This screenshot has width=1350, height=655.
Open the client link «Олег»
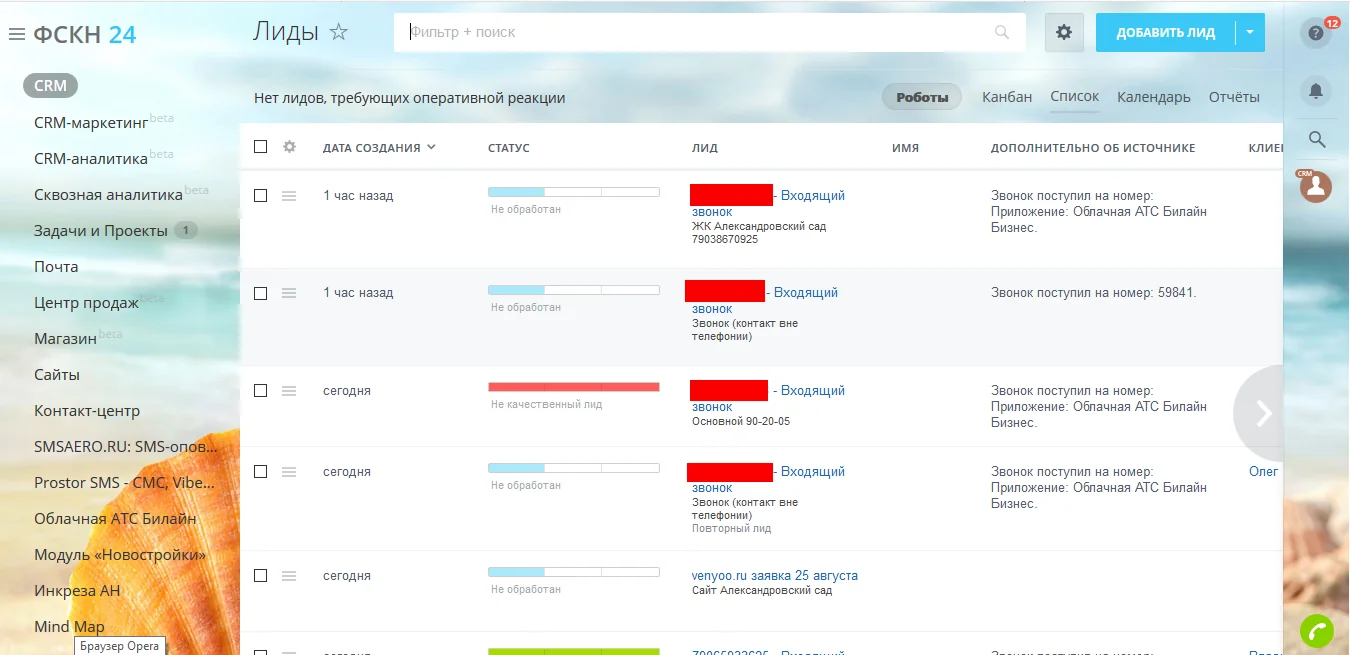[x=1263, y=471]
